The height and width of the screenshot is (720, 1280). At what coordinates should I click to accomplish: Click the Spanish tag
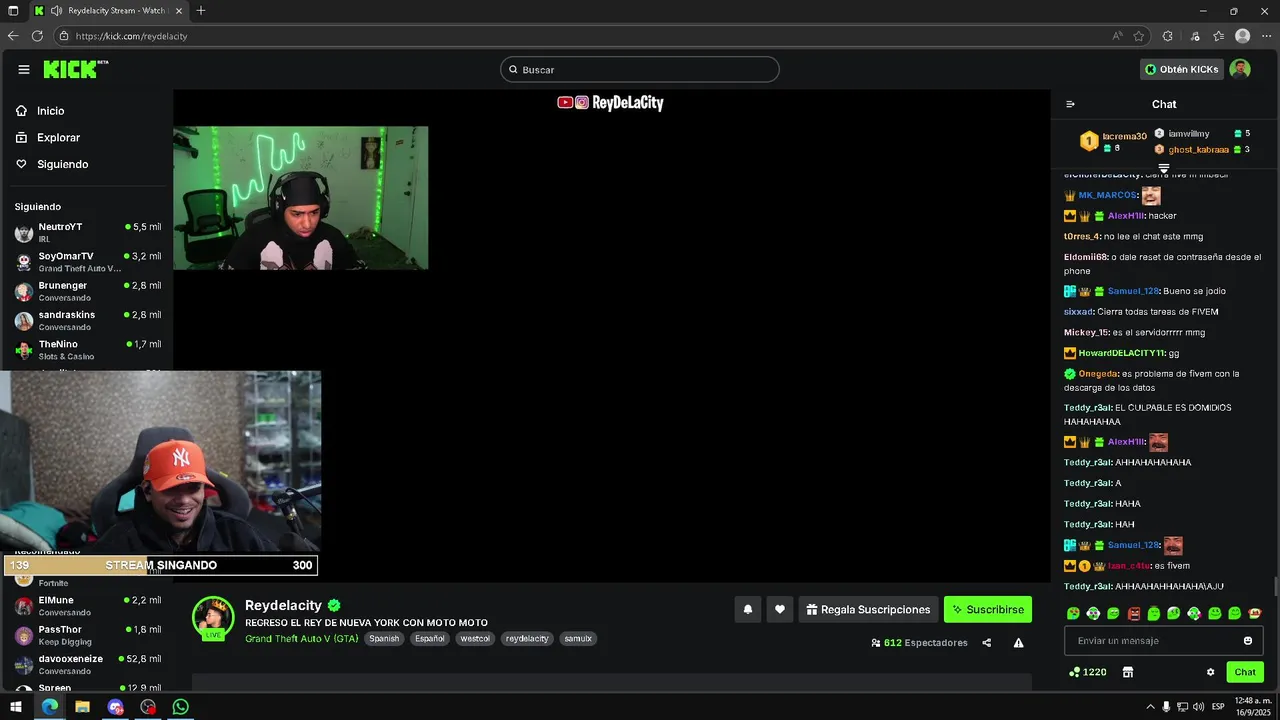pyautogui.click(x=384, y=638)
